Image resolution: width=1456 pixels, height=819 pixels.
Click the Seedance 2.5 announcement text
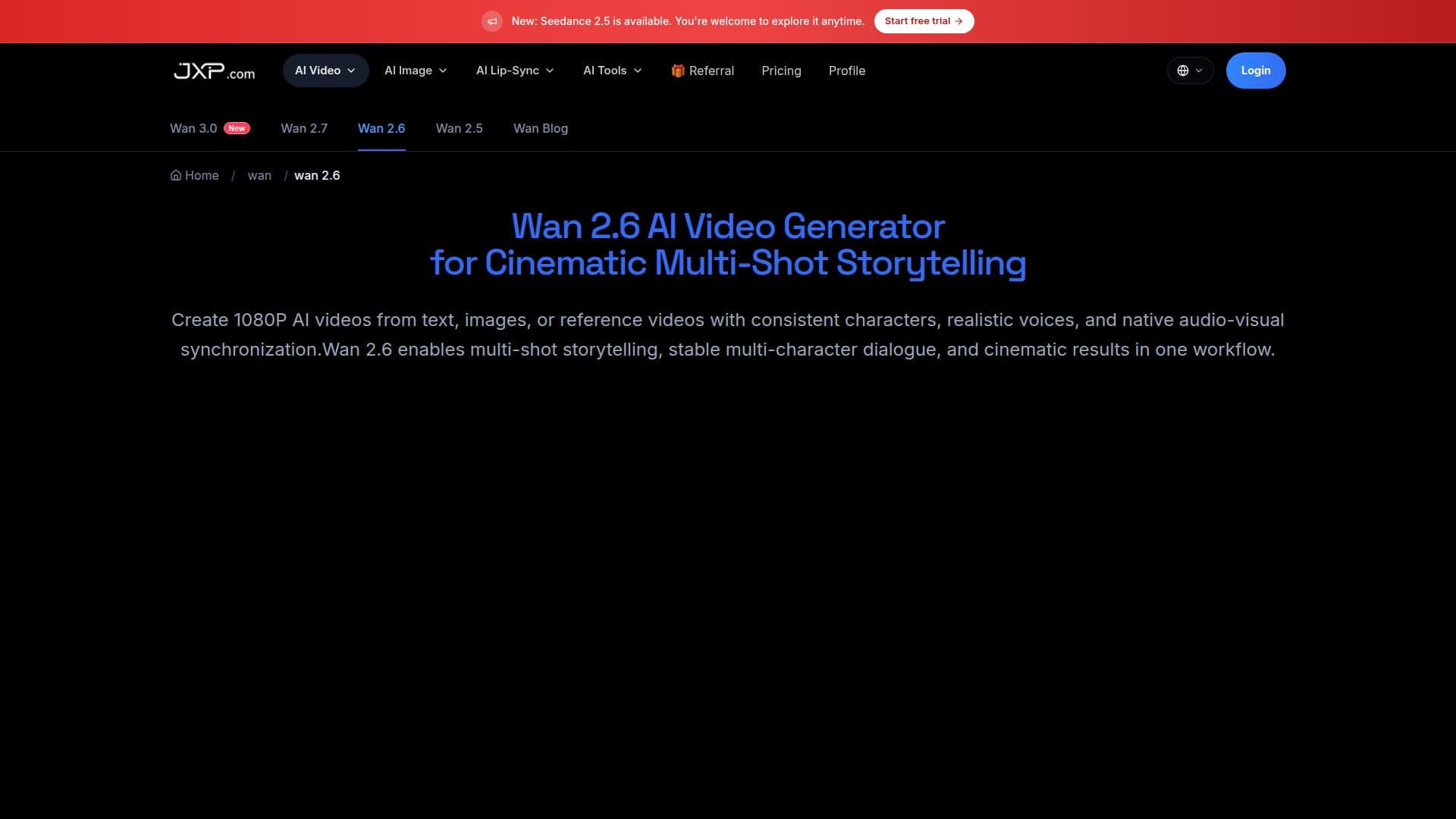(x=688, y=21)
